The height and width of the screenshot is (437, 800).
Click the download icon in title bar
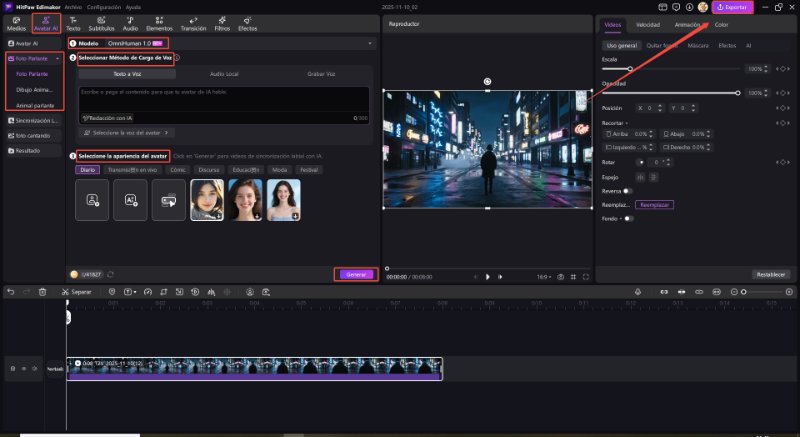point(689,7)
